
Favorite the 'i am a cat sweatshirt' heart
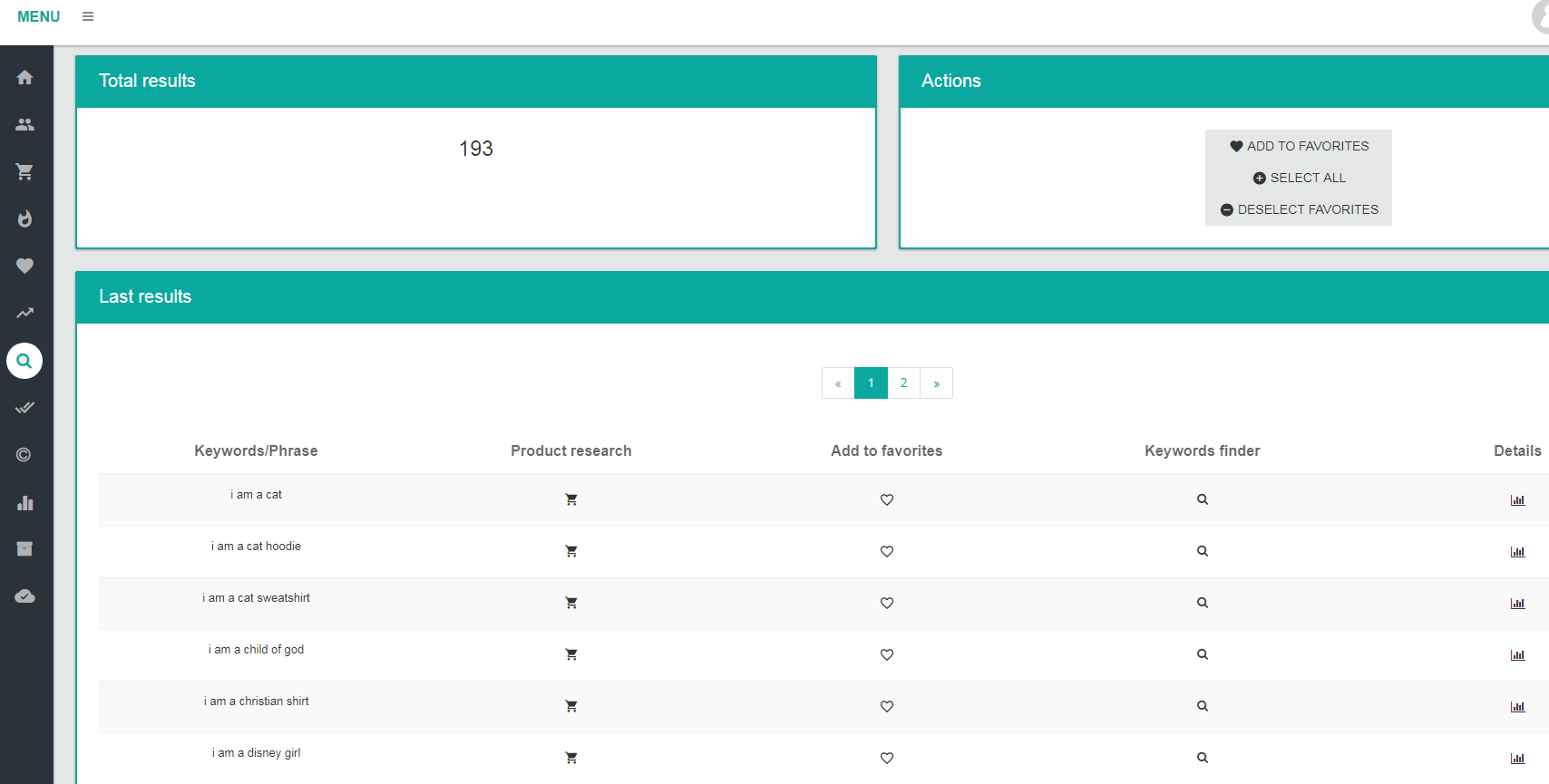pos(887,603)
